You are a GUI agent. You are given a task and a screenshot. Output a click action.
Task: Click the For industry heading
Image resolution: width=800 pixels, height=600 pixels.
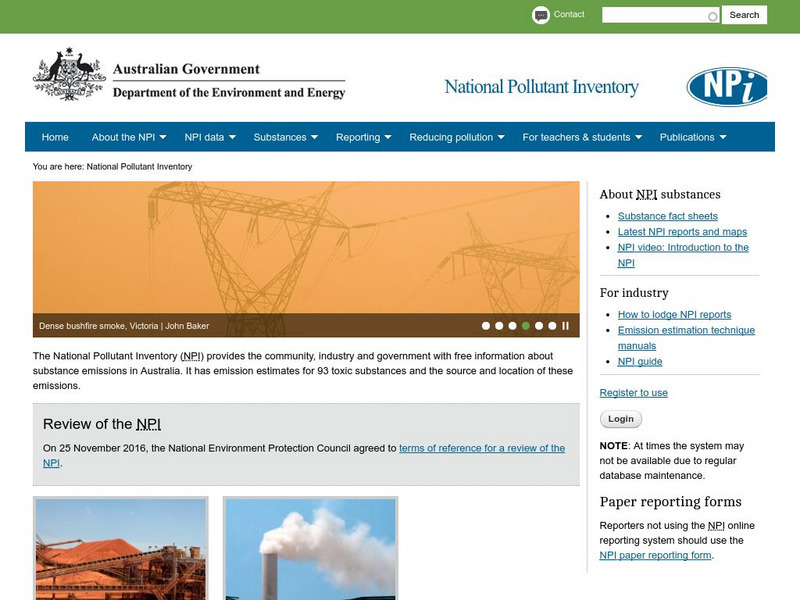pyautogui.click(x=634, y=293)
